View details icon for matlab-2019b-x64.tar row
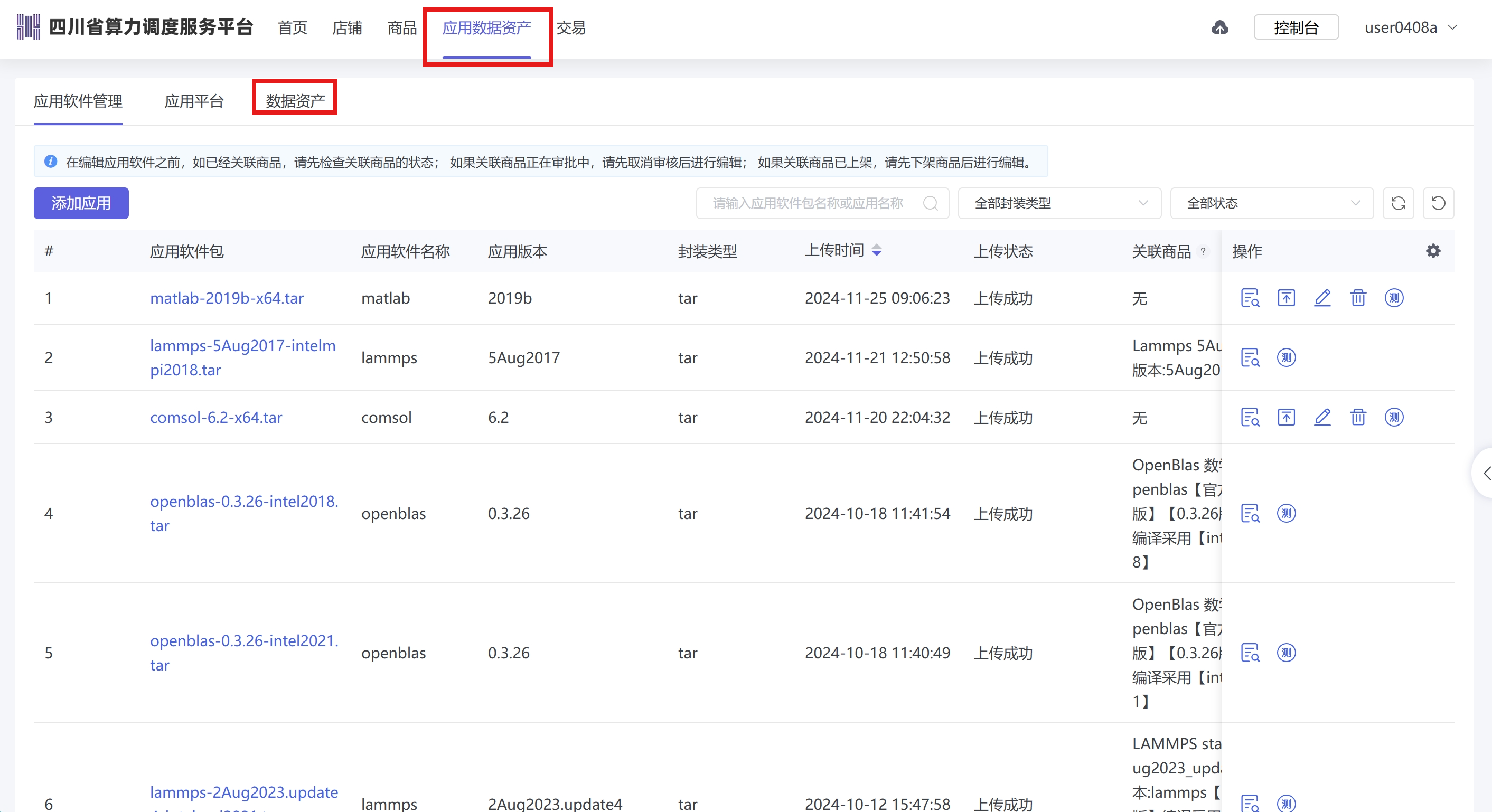 pos(1250,298)
